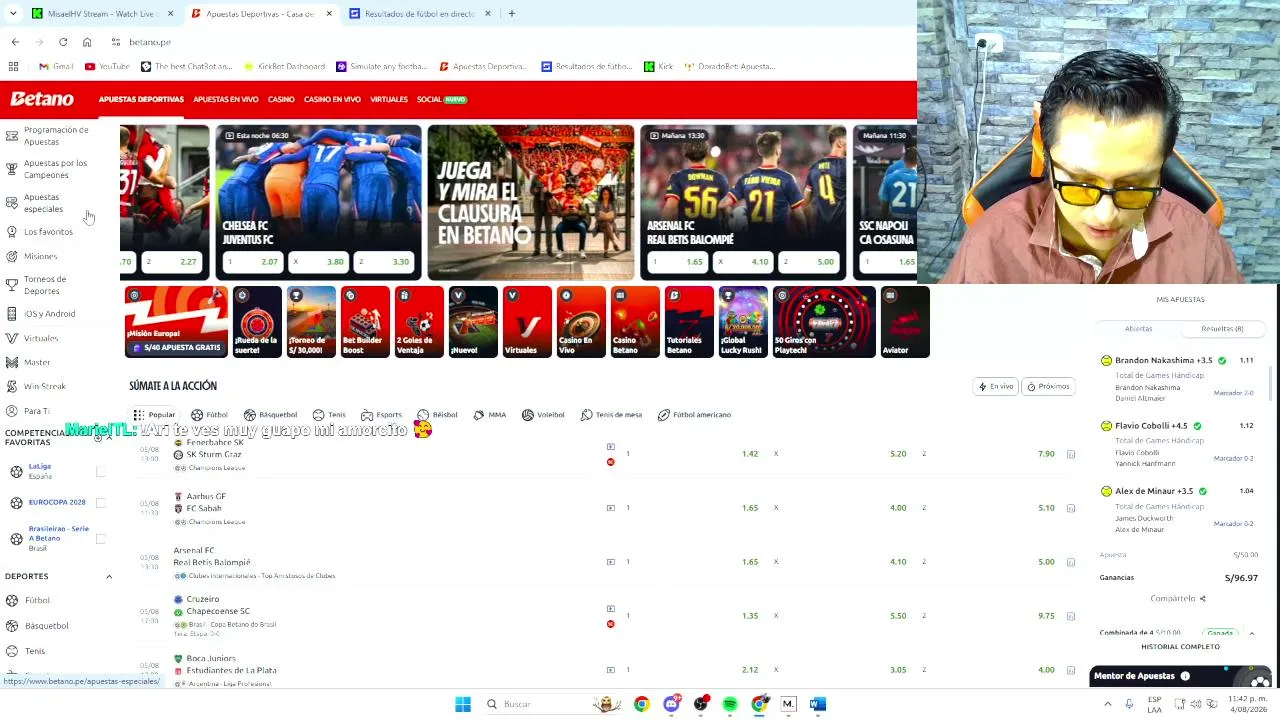Collapse the Competencias Favoritas section

[x=109, y=437]
